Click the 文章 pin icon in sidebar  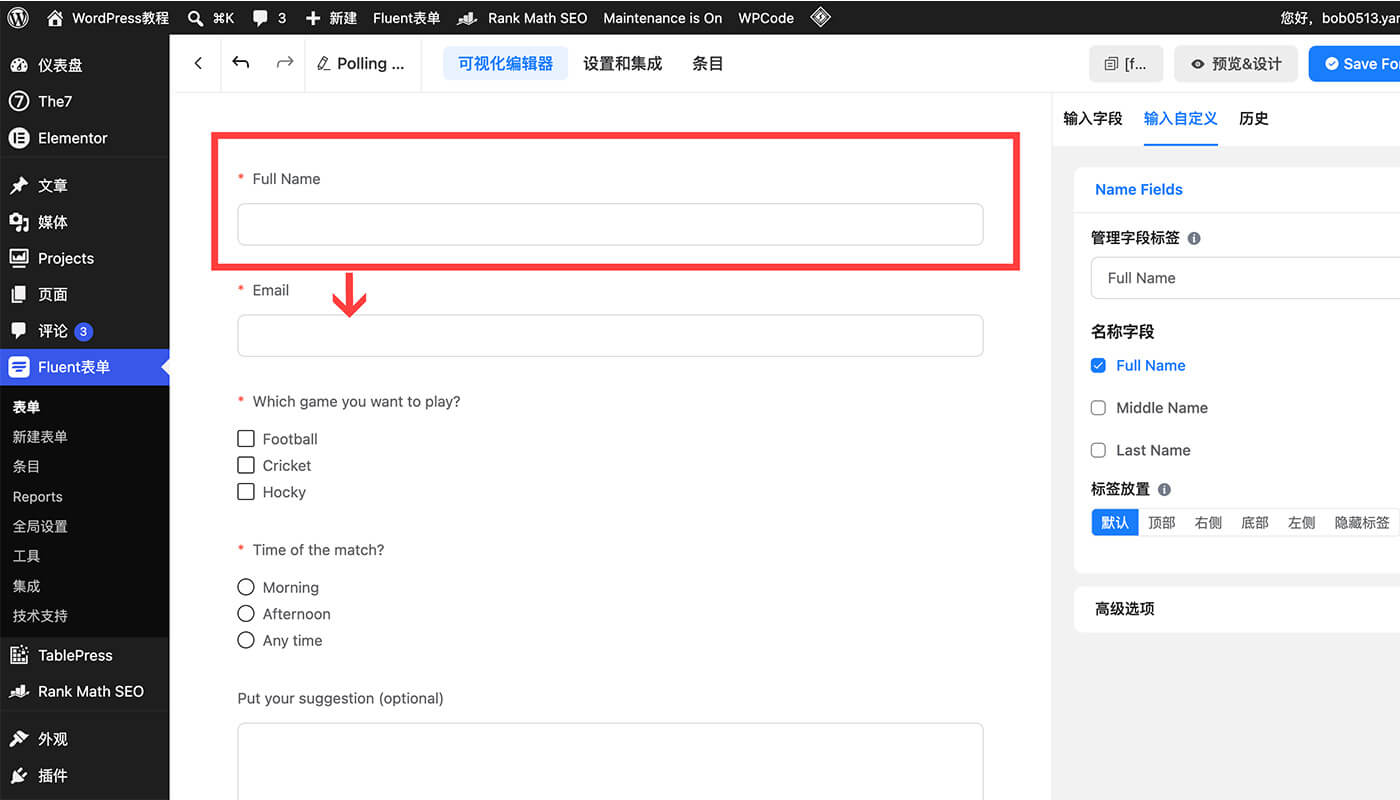coord(19,185)
